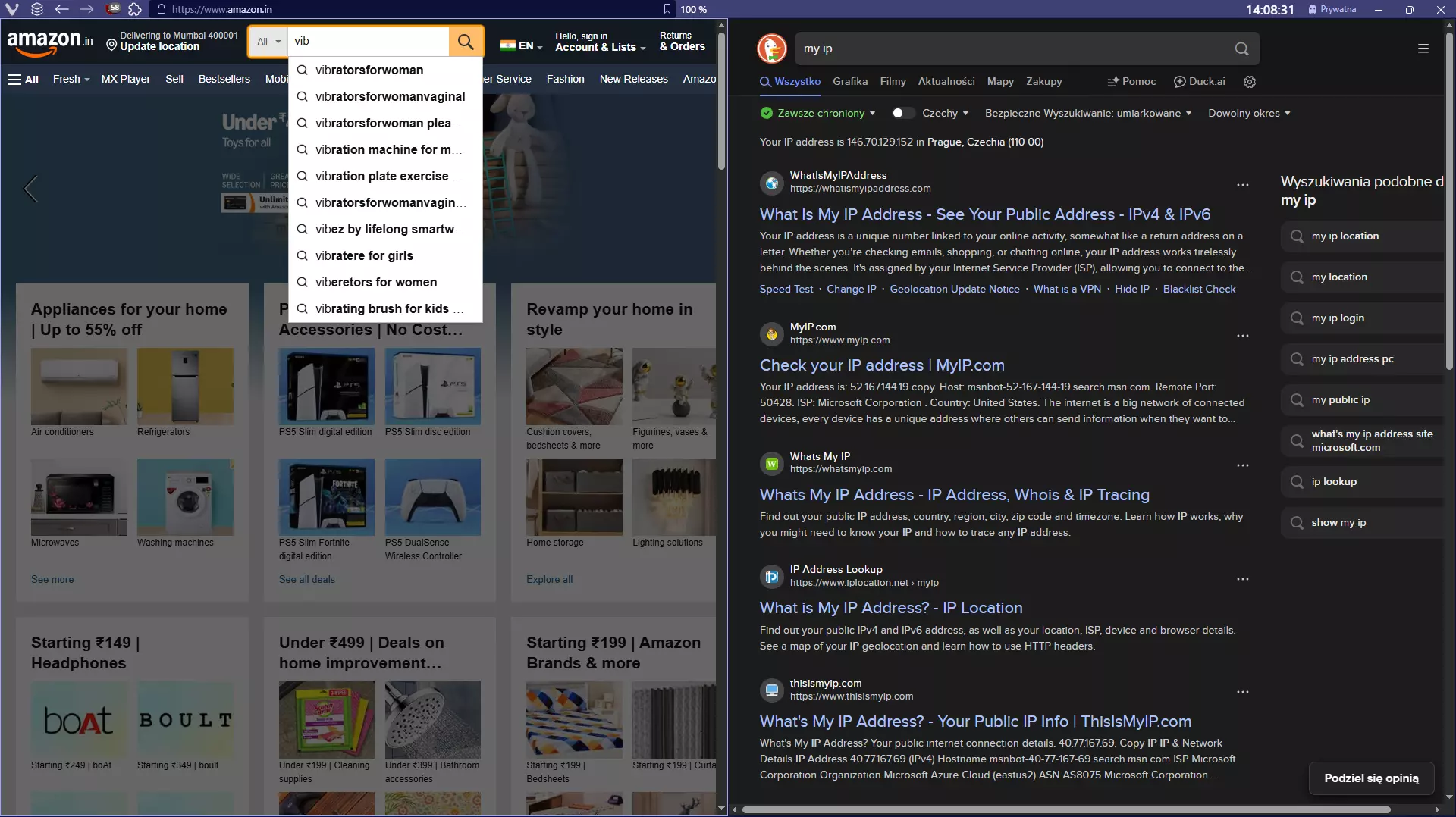This screenshot has width=1456, height=817.
Task: Open 'Check your IP address | MyIP.com' result
Action: coord(882,365)
